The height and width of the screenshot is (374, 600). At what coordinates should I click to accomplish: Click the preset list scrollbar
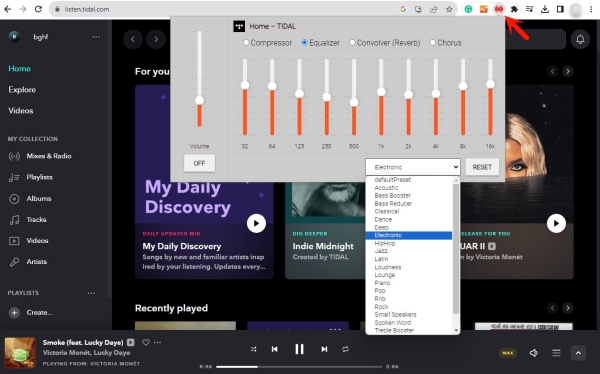tap(456, 249)
